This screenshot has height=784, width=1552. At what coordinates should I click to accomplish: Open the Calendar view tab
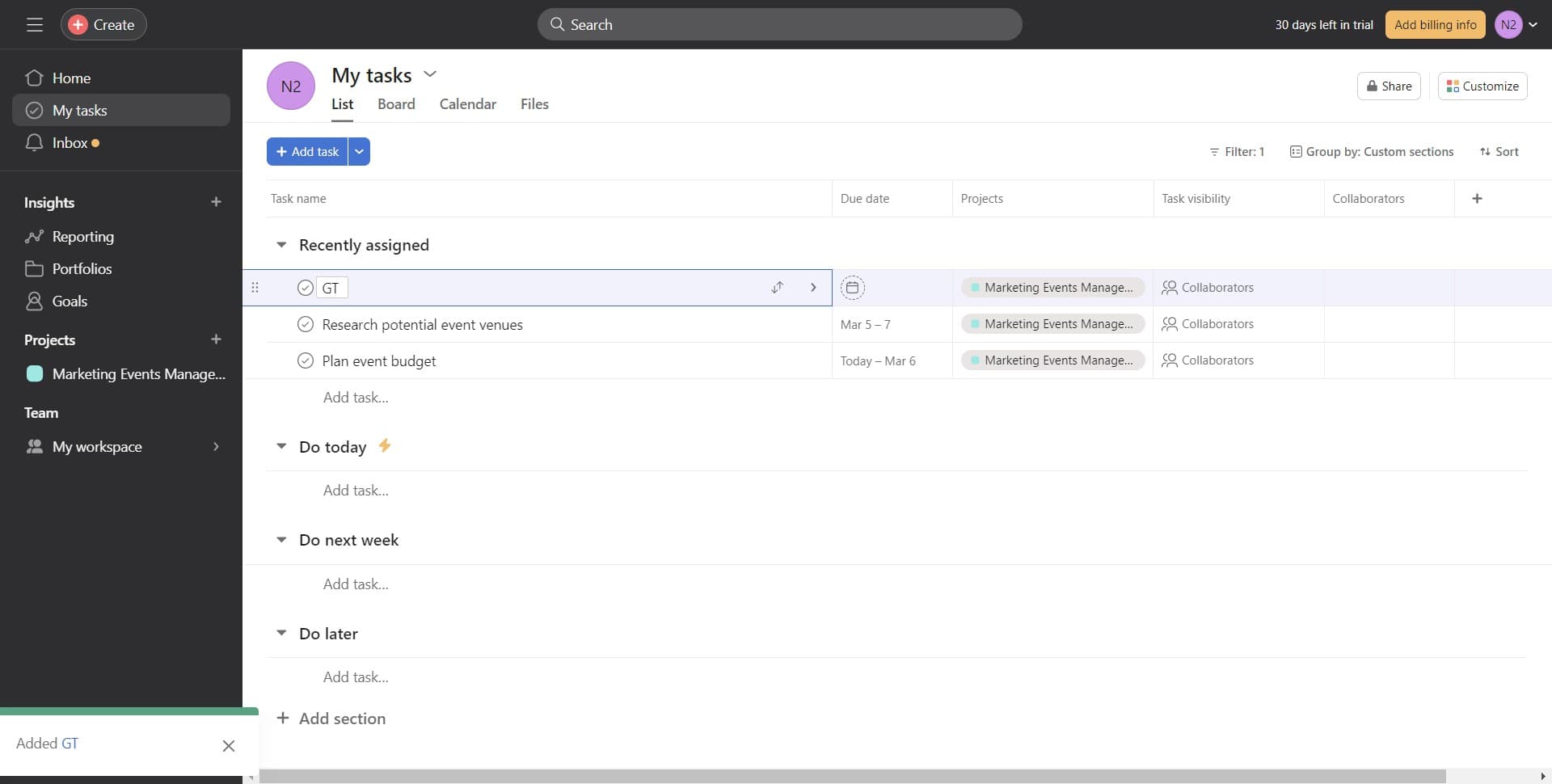tap(467, 103)
